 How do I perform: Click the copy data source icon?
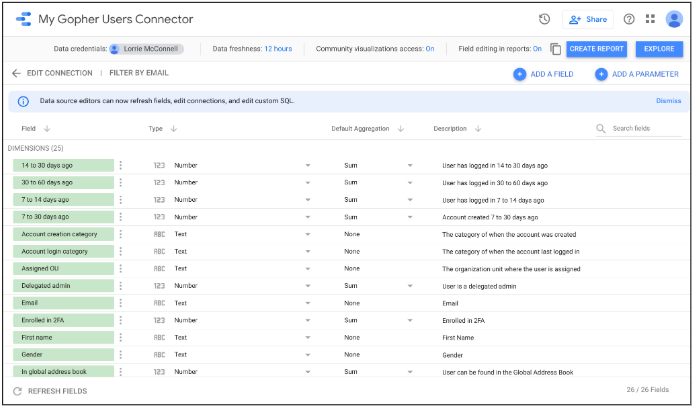(x=556, y=49)
